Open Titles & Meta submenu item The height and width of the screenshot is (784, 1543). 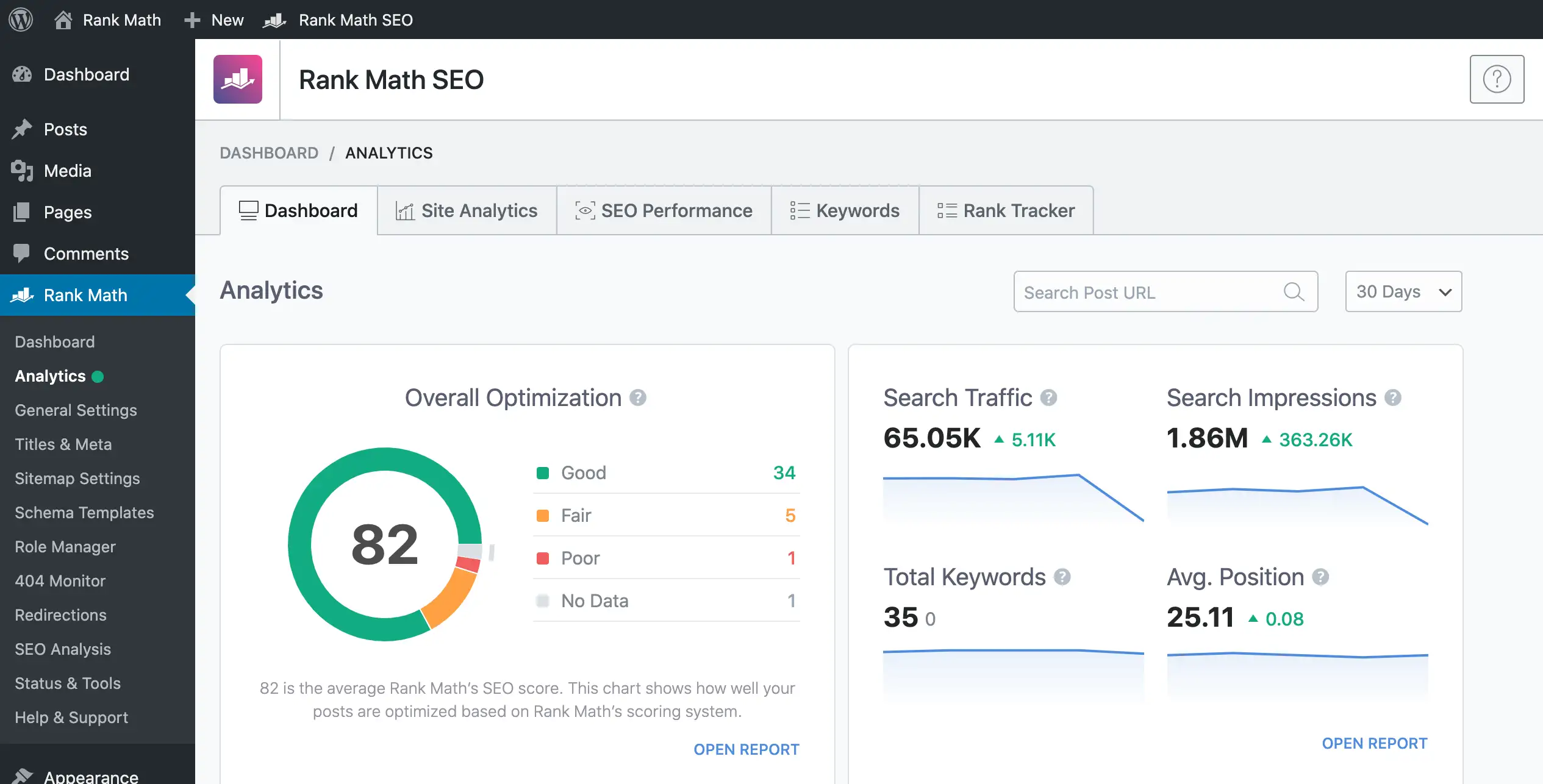(63, 444)
